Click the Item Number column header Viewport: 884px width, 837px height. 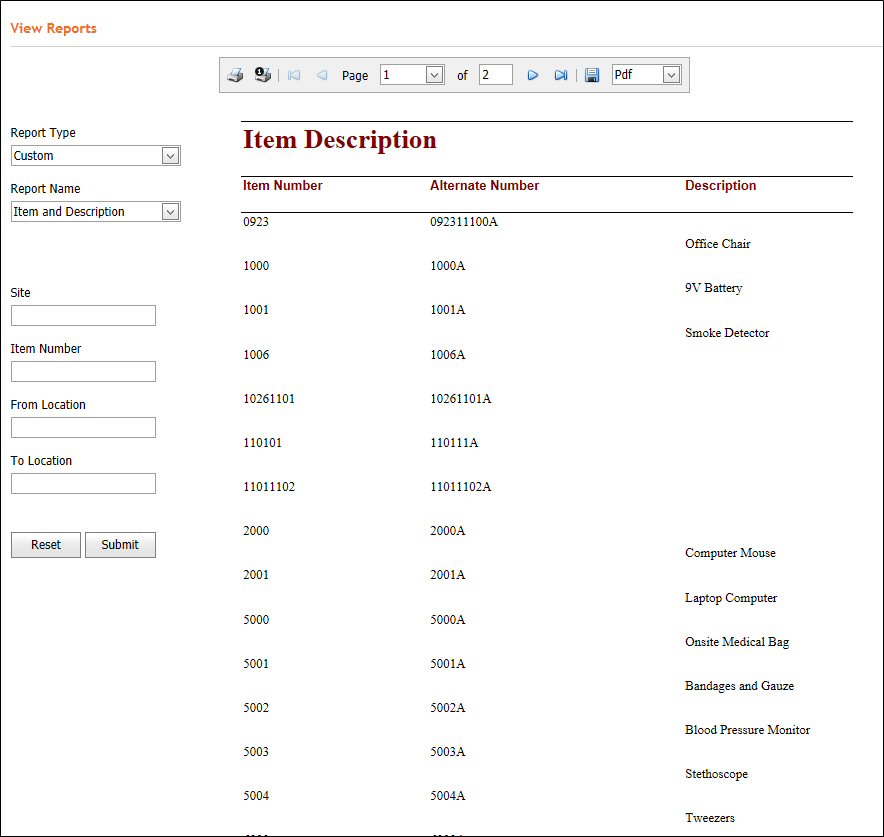tap(283, 186)
